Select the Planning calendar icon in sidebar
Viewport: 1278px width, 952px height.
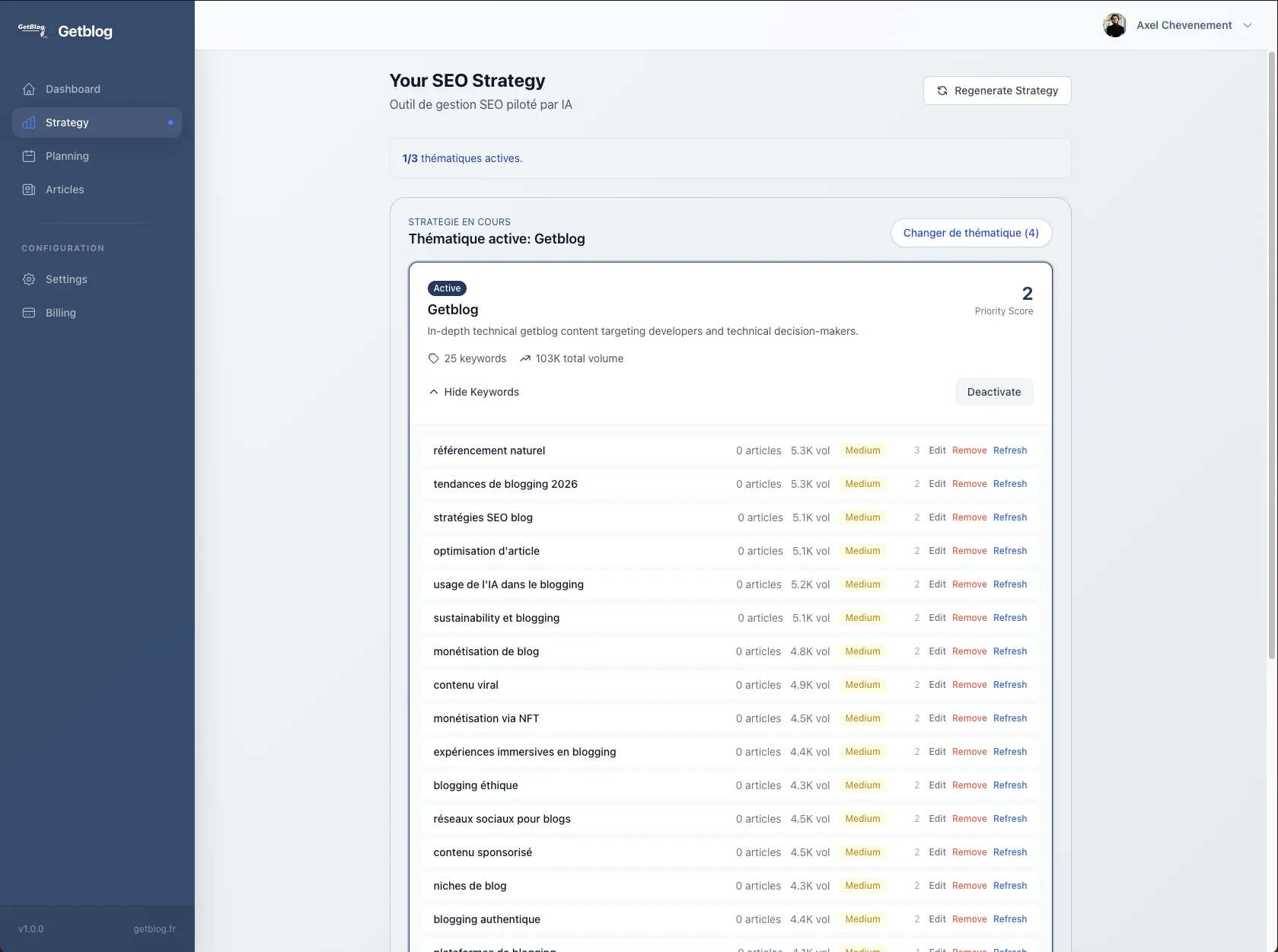coord(28,156)
